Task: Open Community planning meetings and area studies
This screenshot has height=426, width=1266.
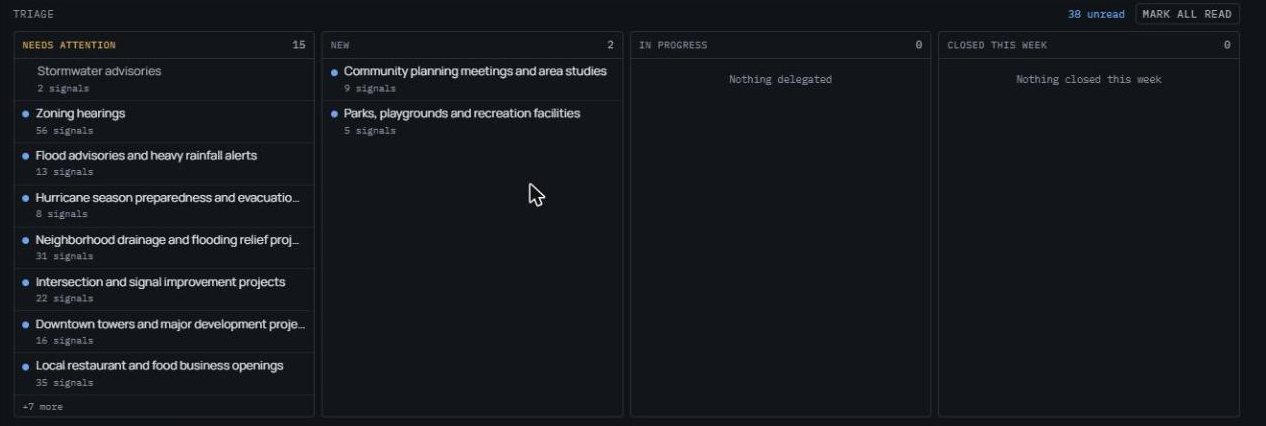Action: point(472,79)
